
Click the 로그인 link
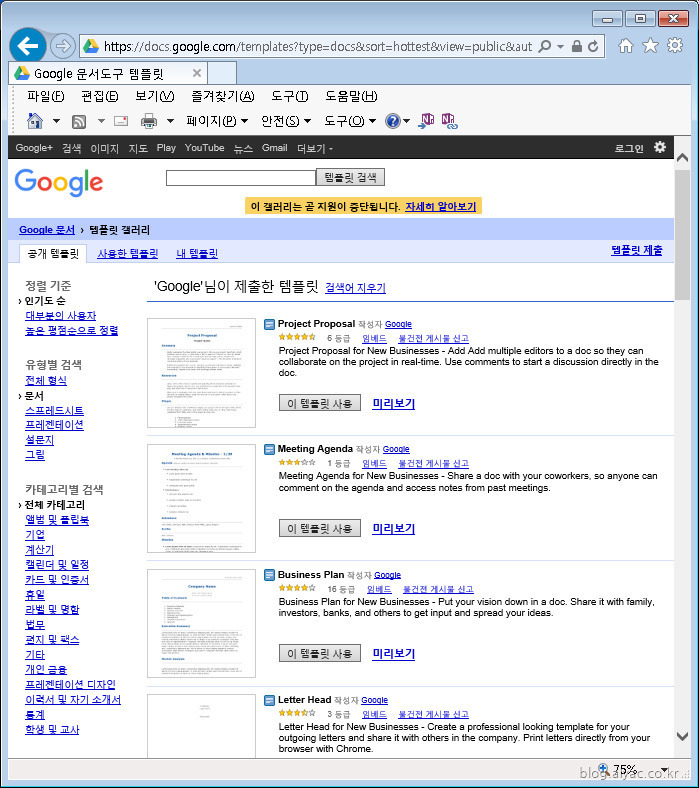click(629, 148)
